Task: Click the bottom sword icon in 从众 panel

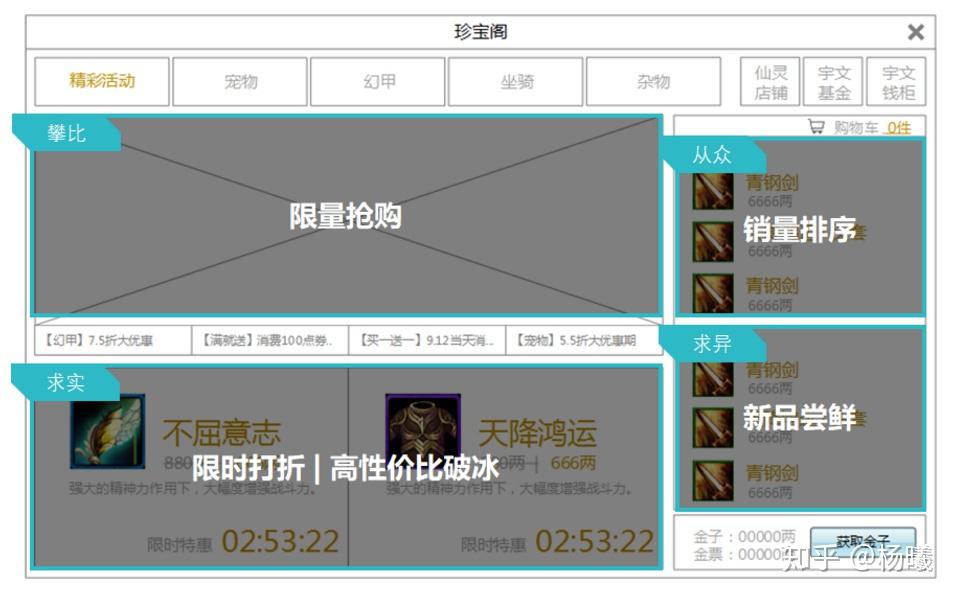Action: click(x=713, y=293)
